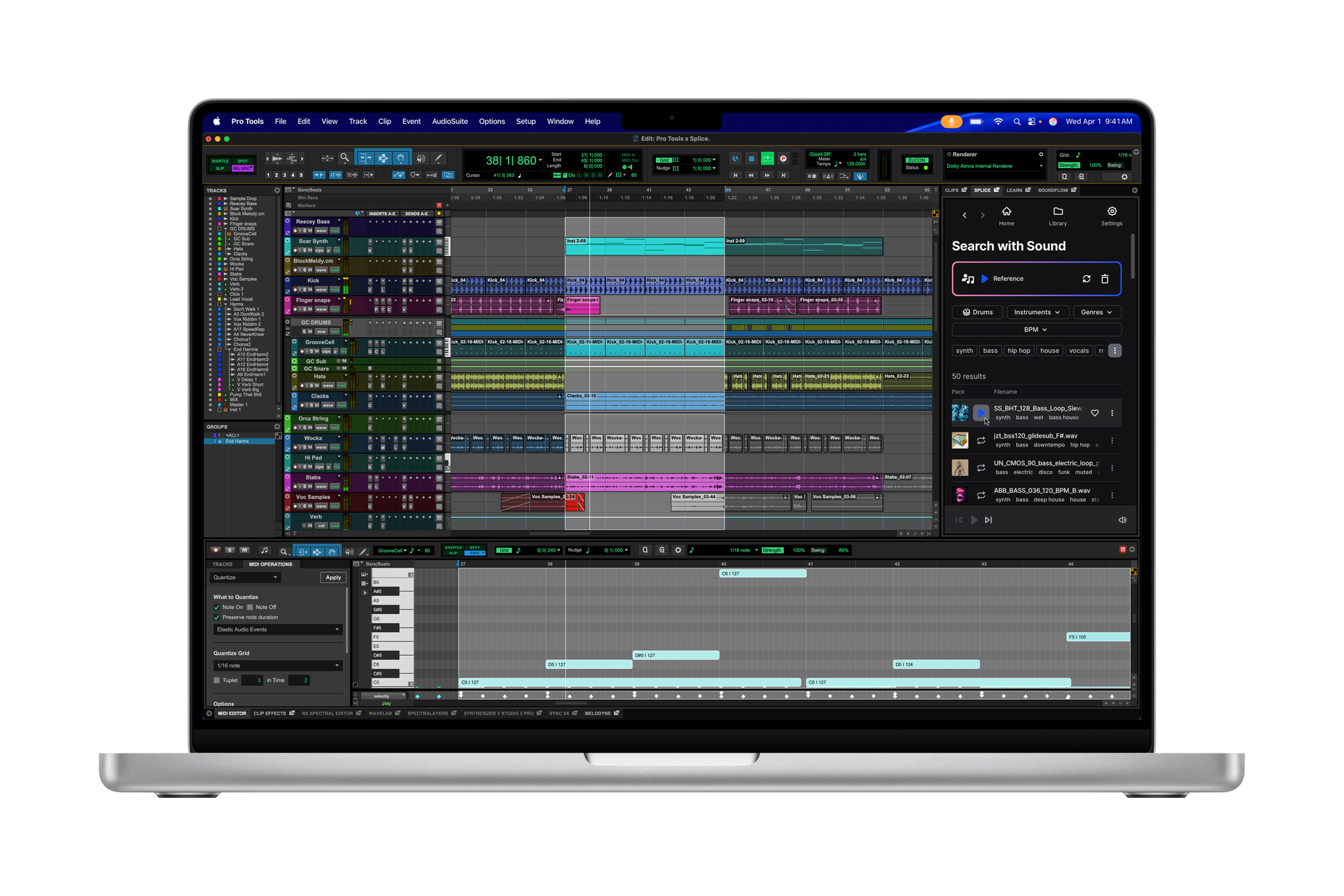Open the Elastic Audio Events dropdown
Screen dimensions: 1344x896
tap(278, 629)
